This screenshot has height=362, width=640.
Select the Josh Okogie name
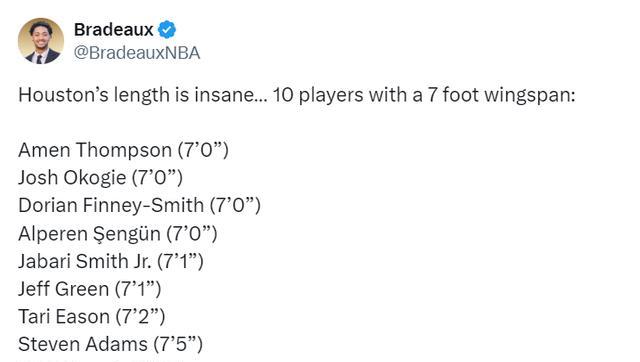tap(72, 178)
